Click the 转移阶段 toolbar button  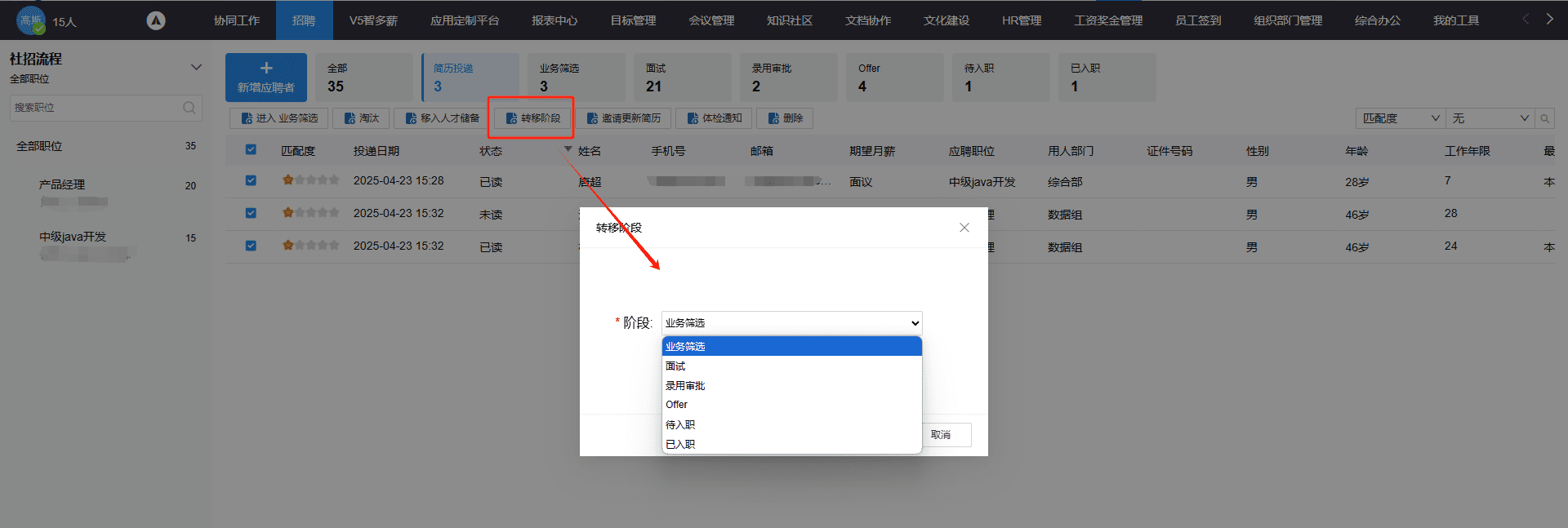point(532,118)
